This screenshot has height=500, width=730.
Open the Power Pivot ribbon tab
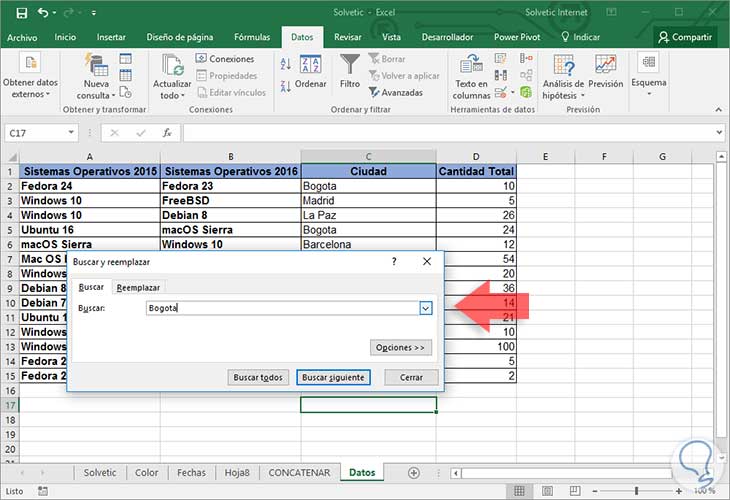click(x=517, y=37)
